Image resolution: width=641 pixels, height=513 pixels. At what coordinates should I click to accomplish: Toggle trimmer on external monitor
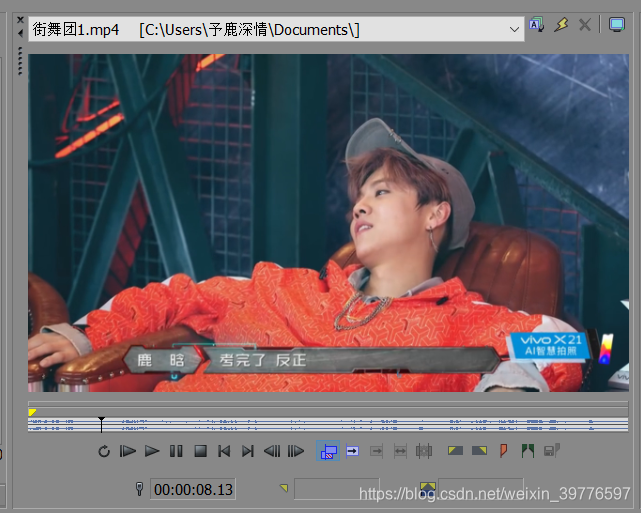coord(616,25)
